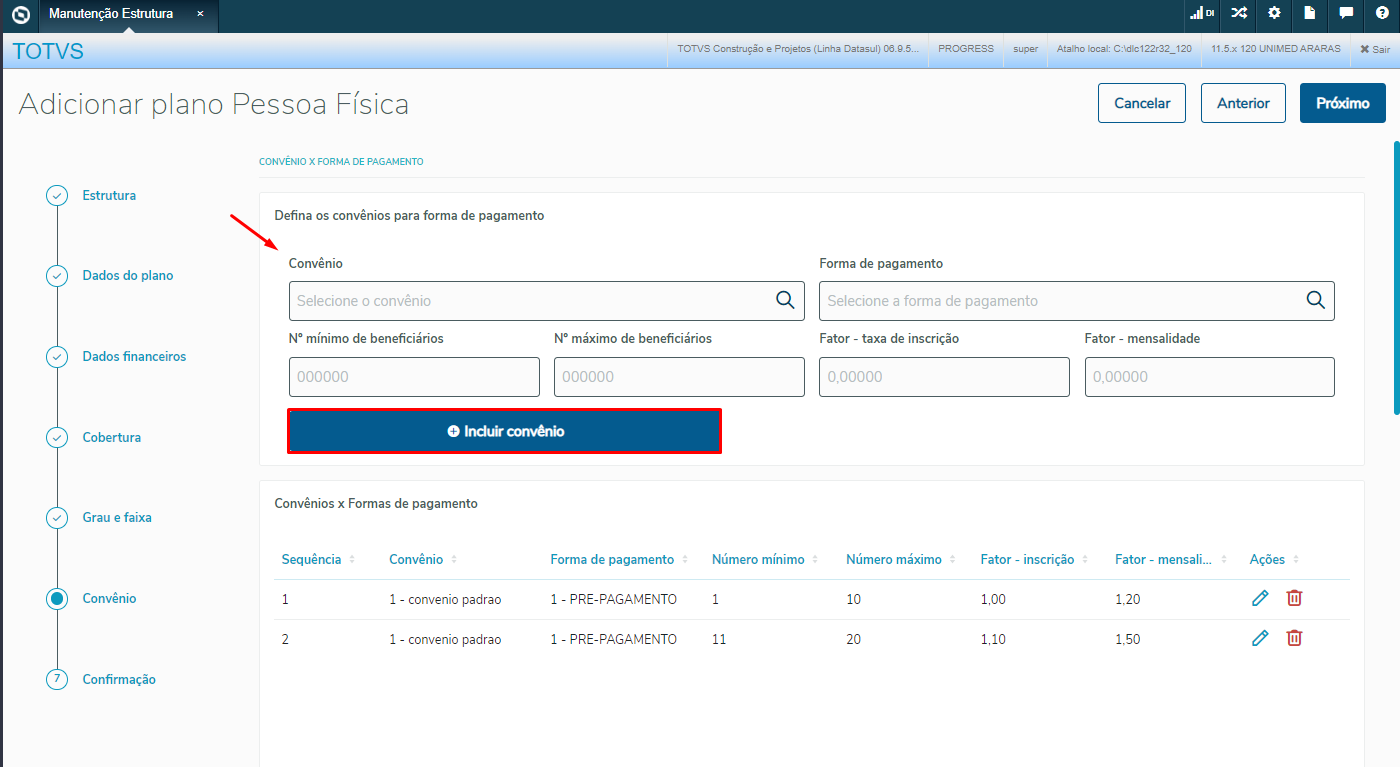The height and width of the screenshot is (767, 1400).
Task: Go to the Dados do plano step
Action: (128, 275)
